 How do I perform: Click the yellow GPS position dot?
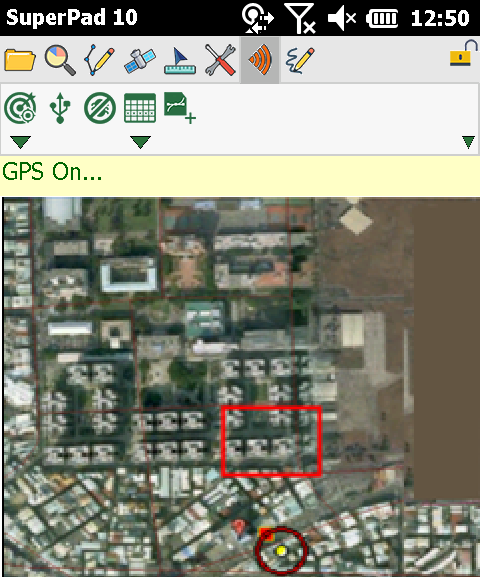pos(281,551)
